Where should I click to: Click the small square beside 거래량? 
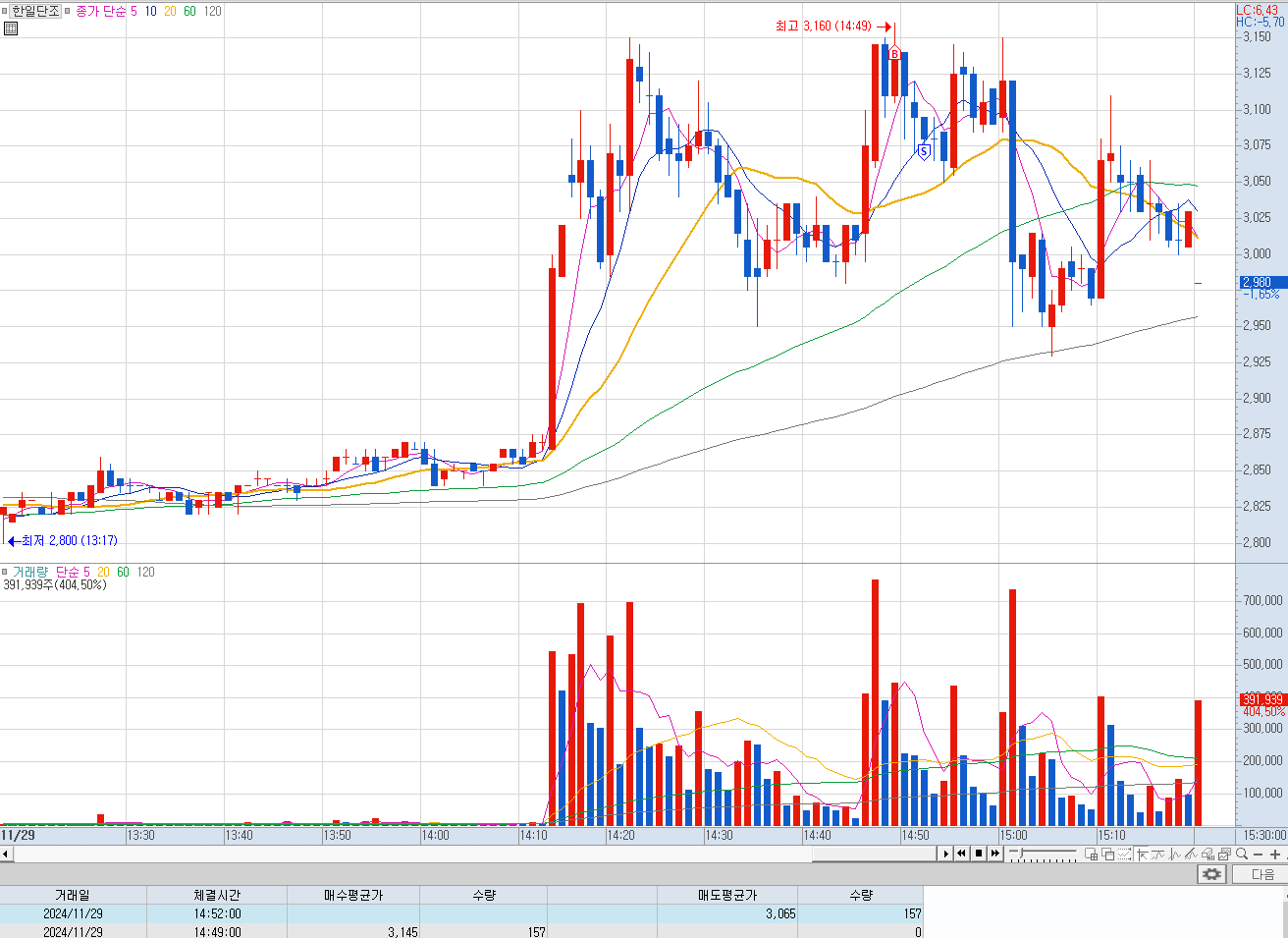point(5,572)
